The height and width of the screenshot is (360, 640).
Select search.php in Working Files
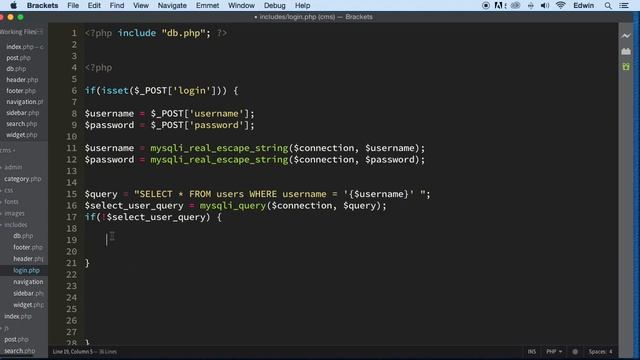[x=22, y=124]
